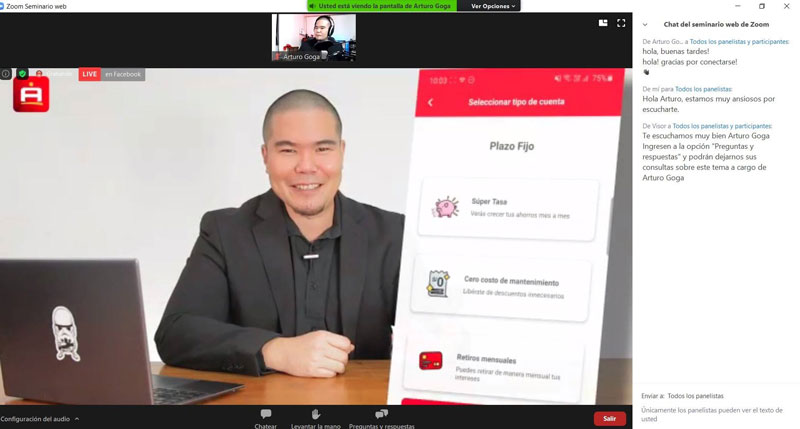Click the chat message input field
Viewport: 800px width, 429px height.
(x=716, y=415)
